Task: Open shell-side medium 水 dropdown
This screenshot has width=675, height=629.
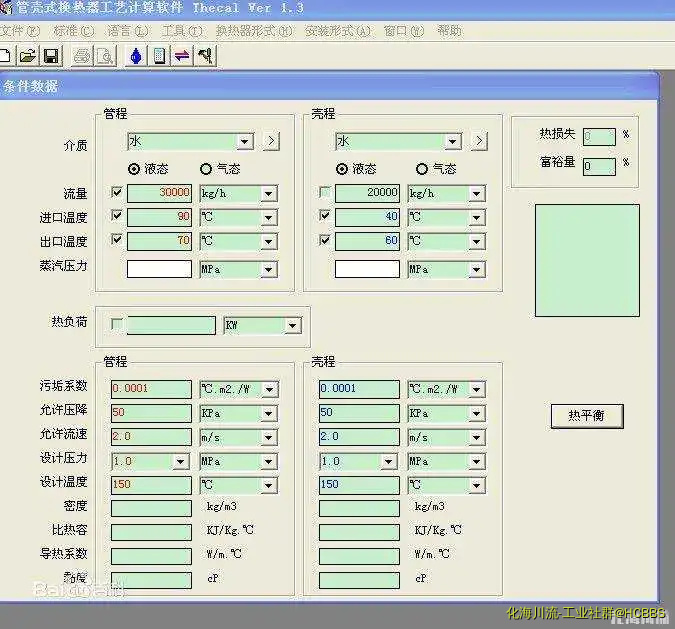Action: [x=452, y=142]
